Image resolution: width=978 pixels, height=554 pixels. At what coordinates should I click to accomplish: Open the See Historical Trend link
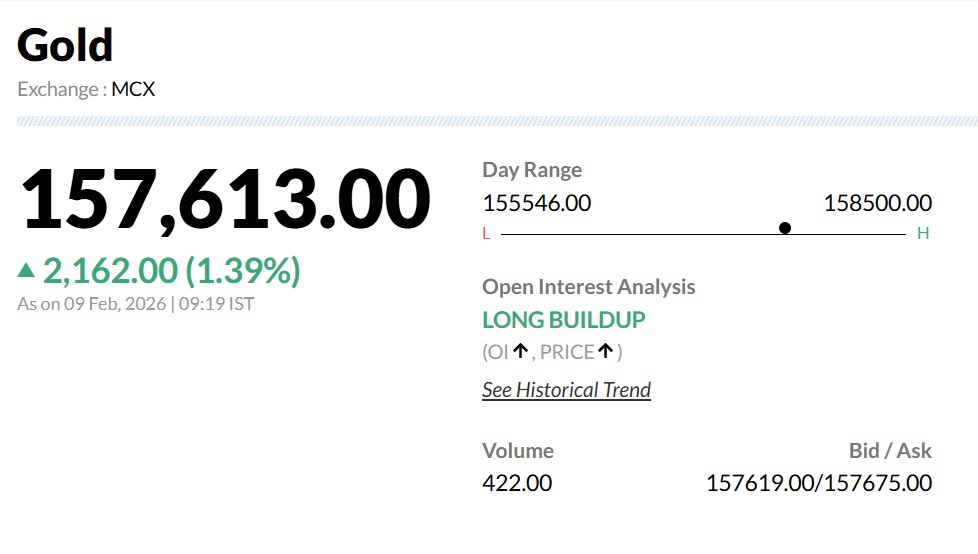(566, 390)
